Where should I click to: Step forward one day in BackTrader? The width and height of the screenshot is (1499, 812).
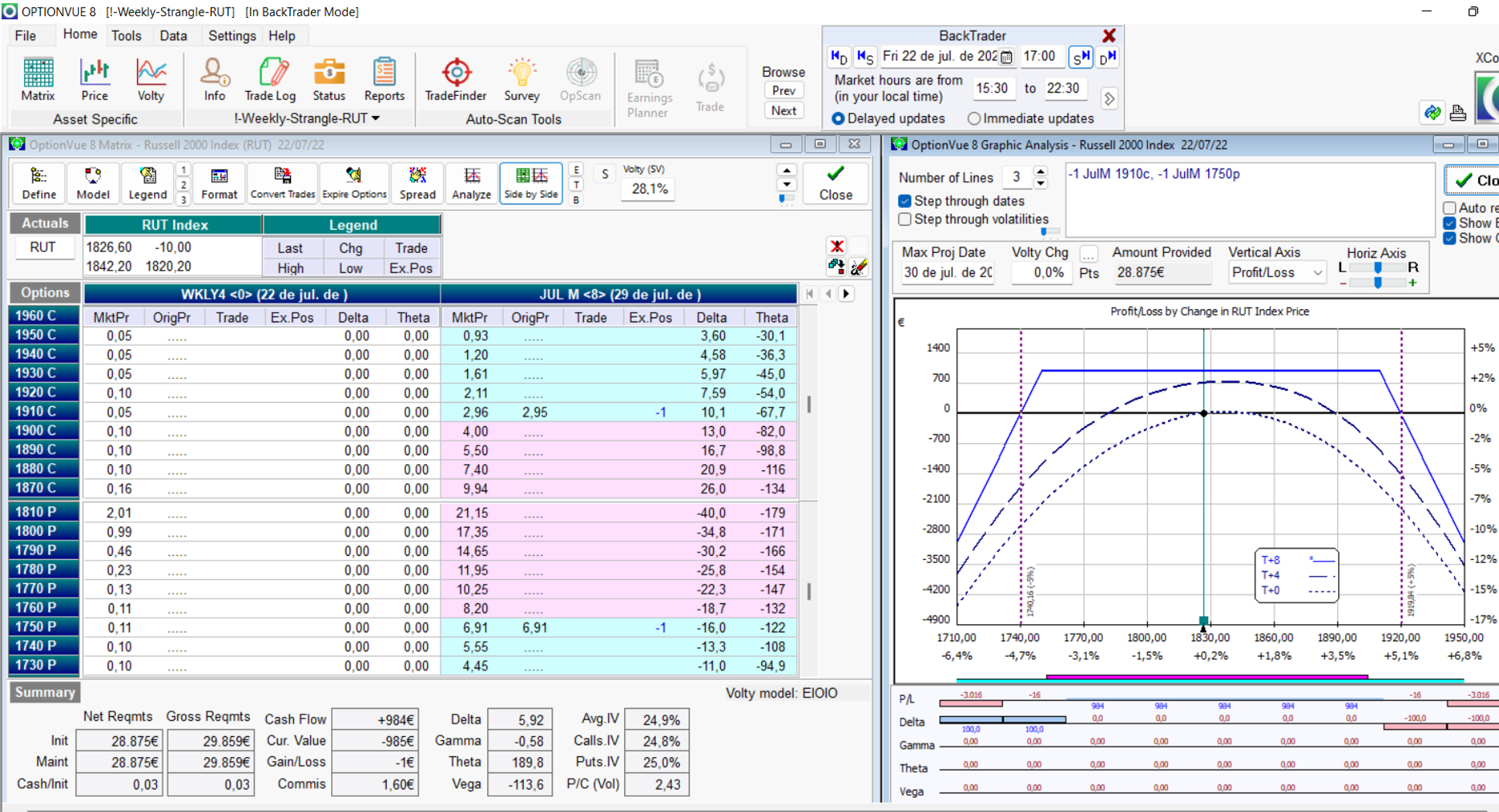[1108, 56]
